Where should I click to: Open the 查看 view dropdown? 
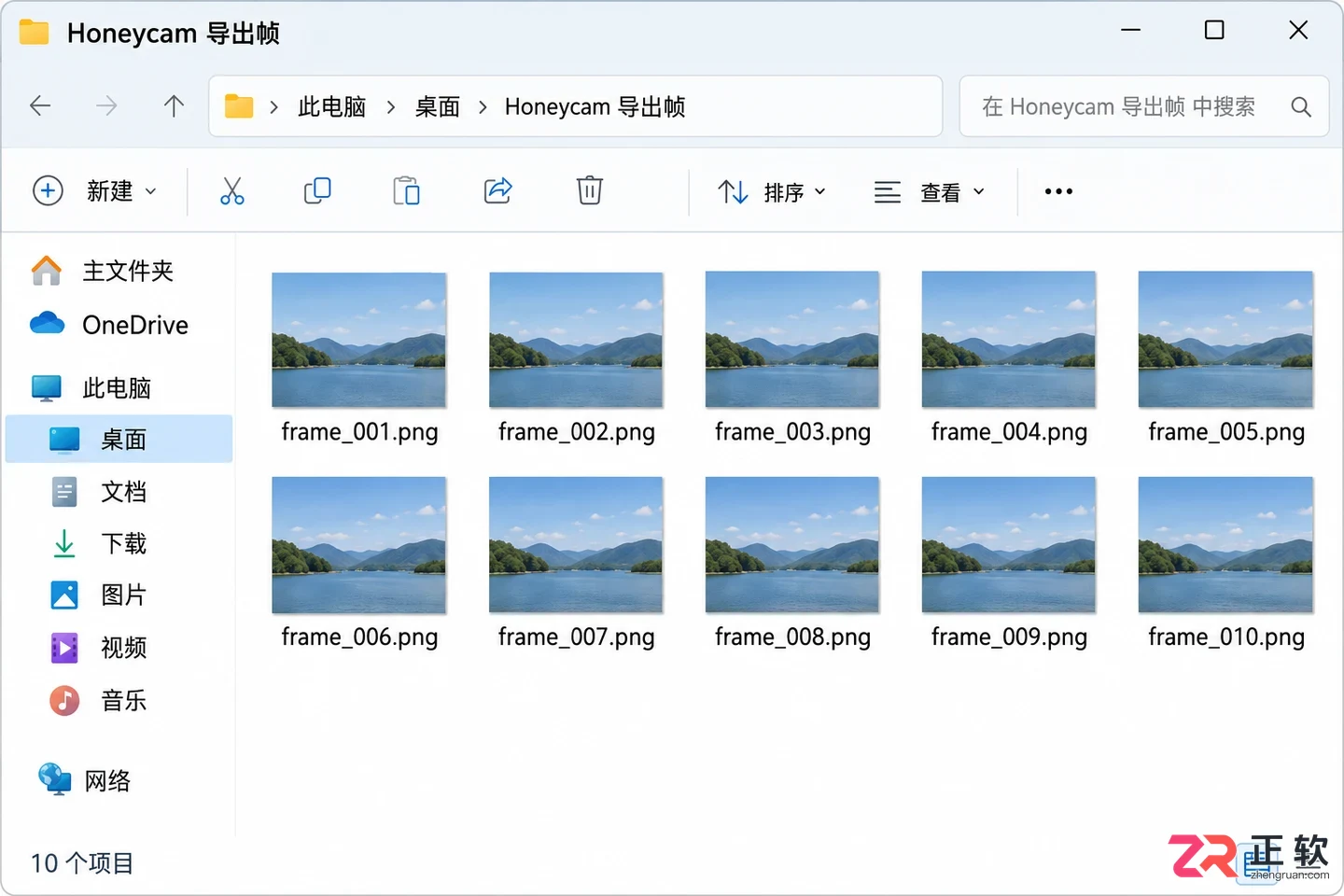click(x=929, y=192)
